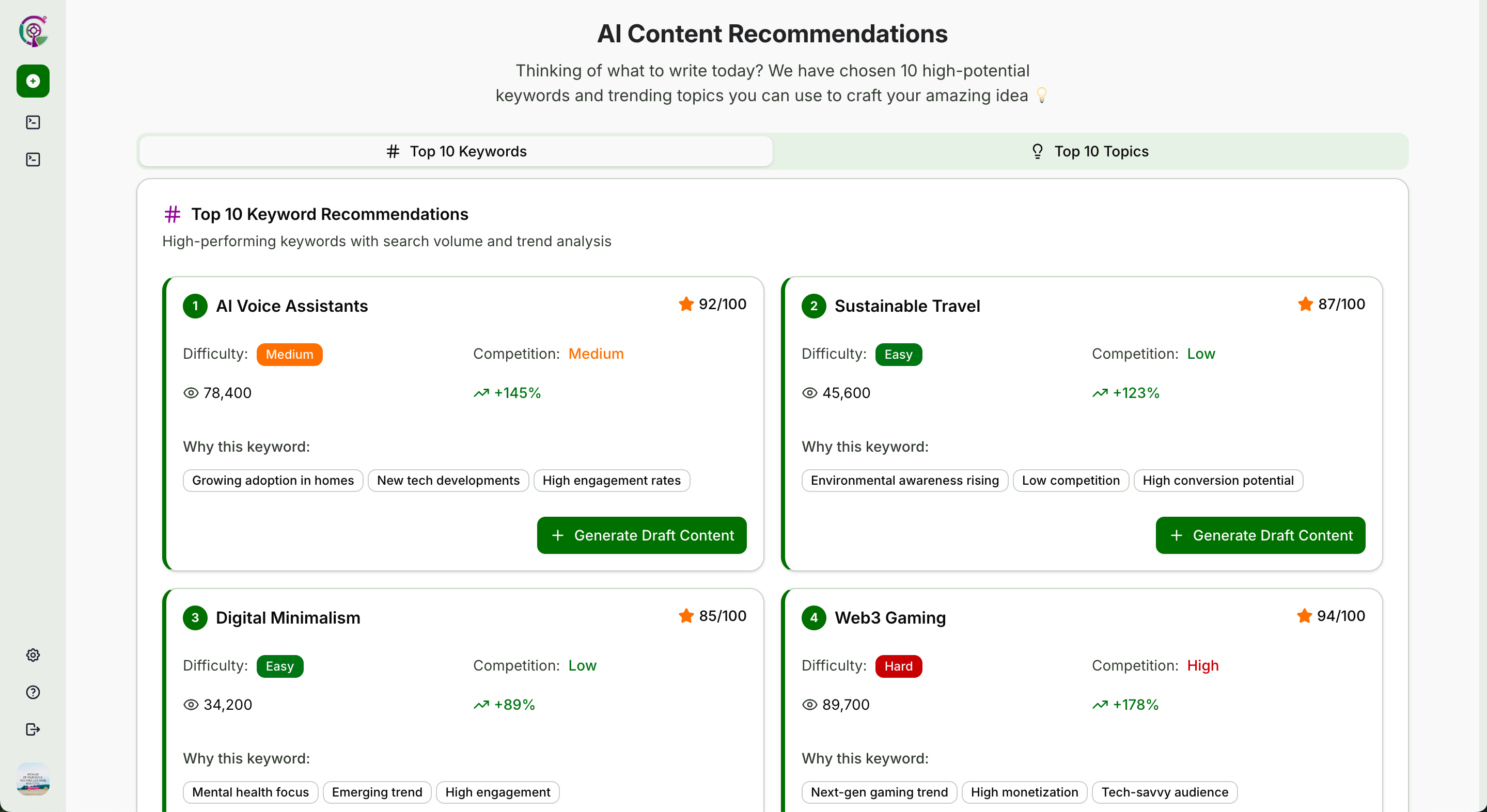1487x812 pixels.
Task: Open the user profile avatar thumbnail
Action: coord(33,779)
